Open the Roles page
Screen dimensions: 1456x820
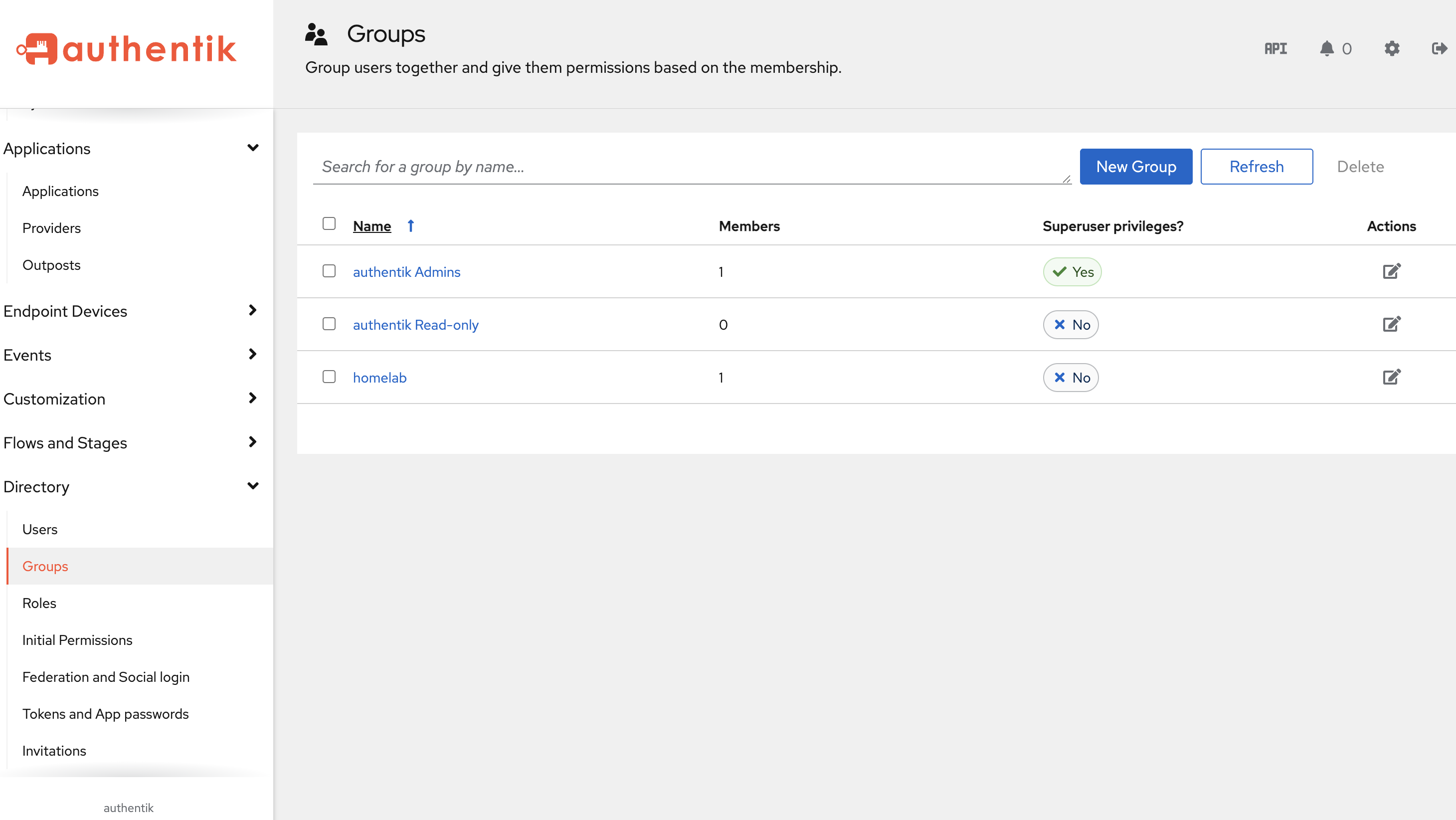[39, 603]
